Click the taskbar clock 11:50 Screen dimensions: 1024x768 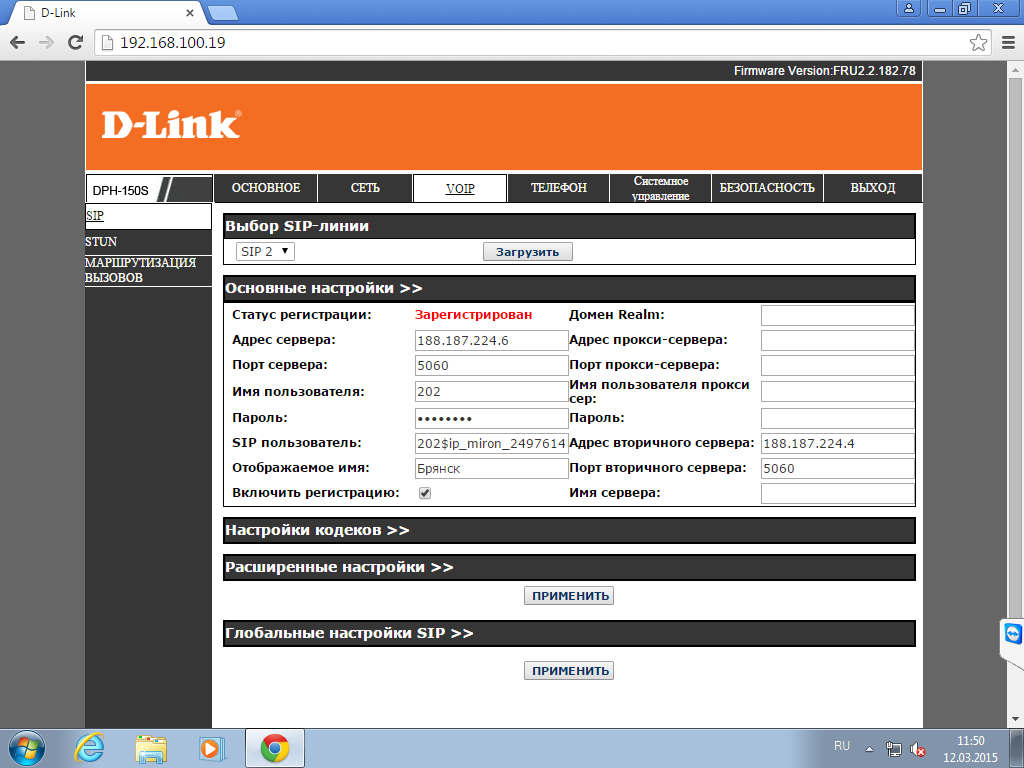970,741
